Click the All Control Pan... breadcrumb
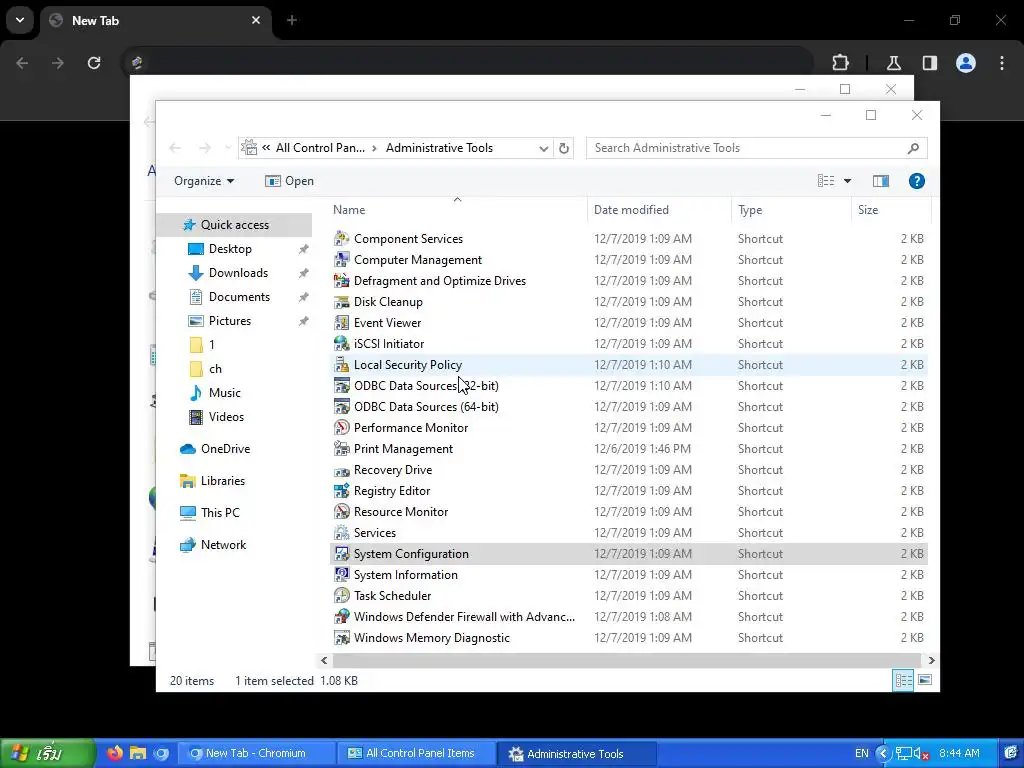Image resolution: width=1024 pixels, height=768 pixels. coord(320,148)
